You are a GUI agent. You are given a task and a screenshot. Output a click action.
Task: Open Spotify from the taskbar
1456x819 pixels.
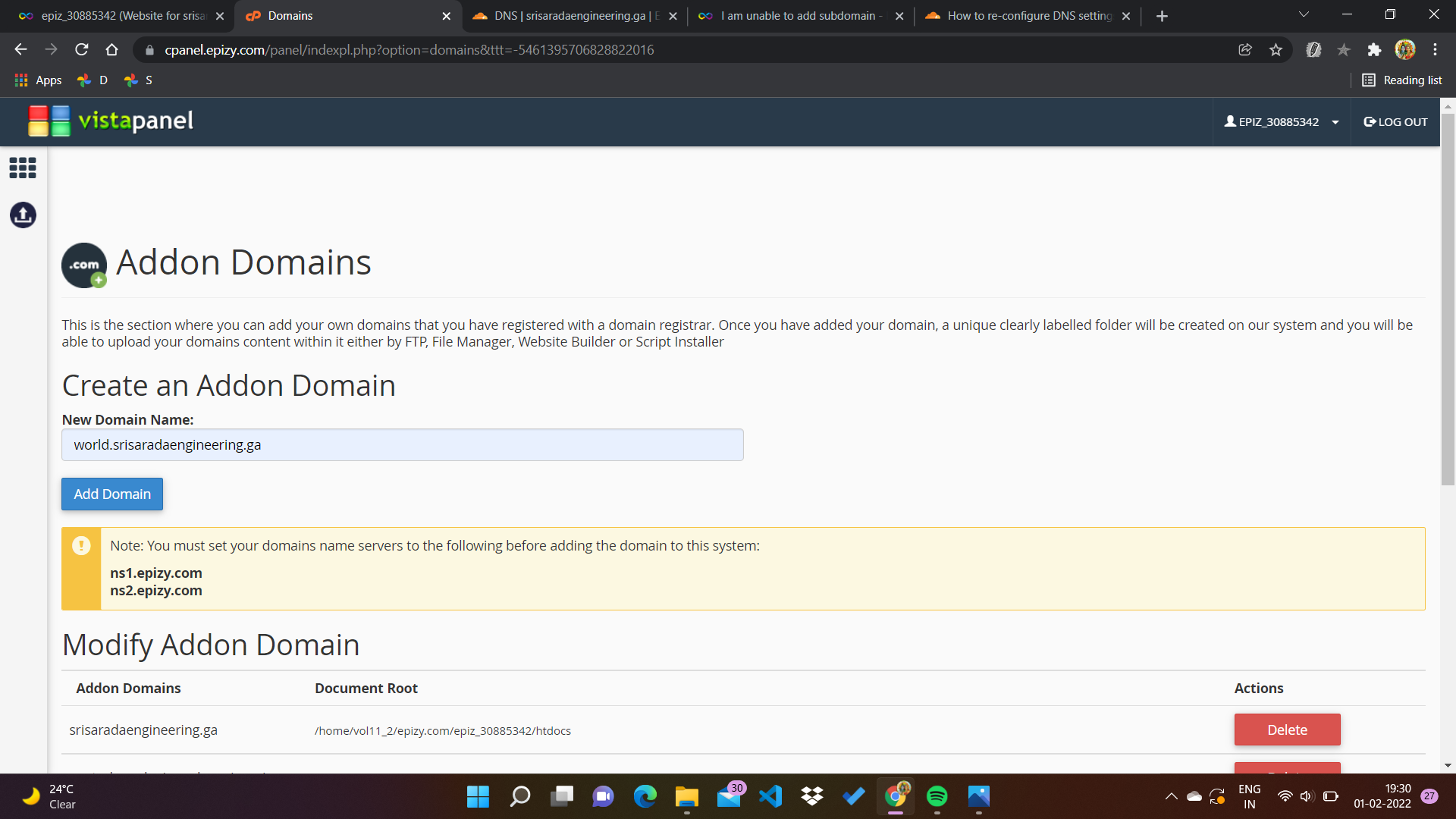pos(937,796)
